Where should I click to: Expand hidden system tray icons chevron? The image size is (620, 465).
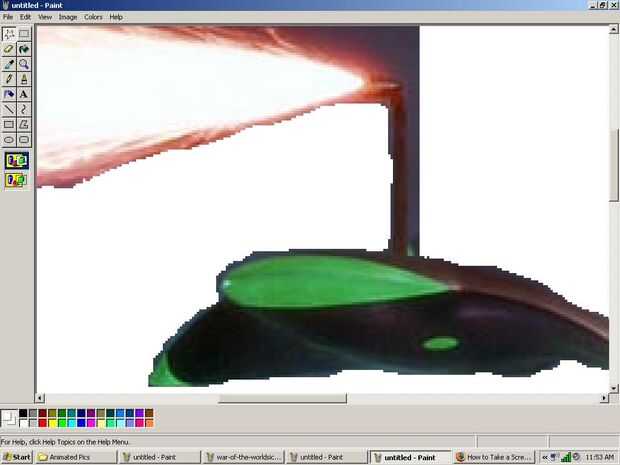click(544, 457)
